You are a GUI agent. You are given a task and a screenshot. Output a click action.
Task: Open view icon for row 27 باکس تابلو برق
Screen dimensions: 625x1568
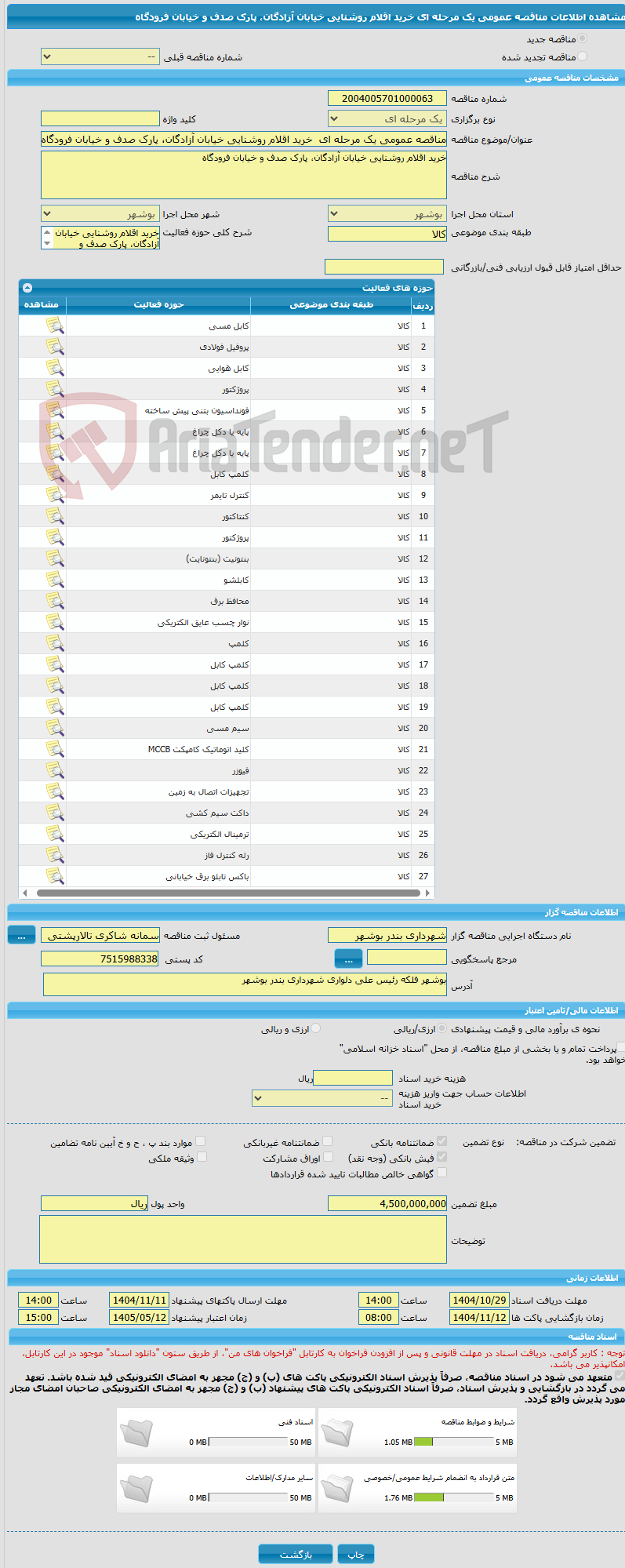pyautogui.click(x=55, y=876)
